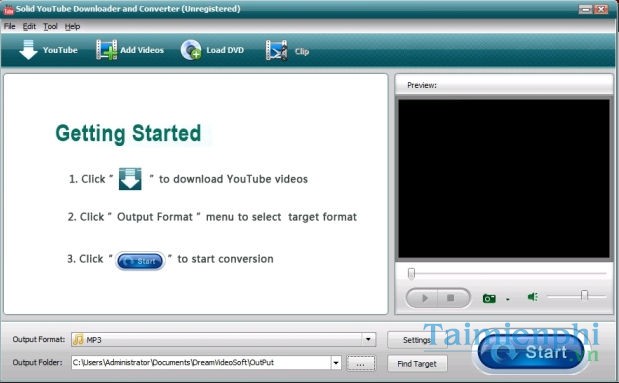
Task: Open the MP3 Output Format combo box
Action: tap(223, 340)
